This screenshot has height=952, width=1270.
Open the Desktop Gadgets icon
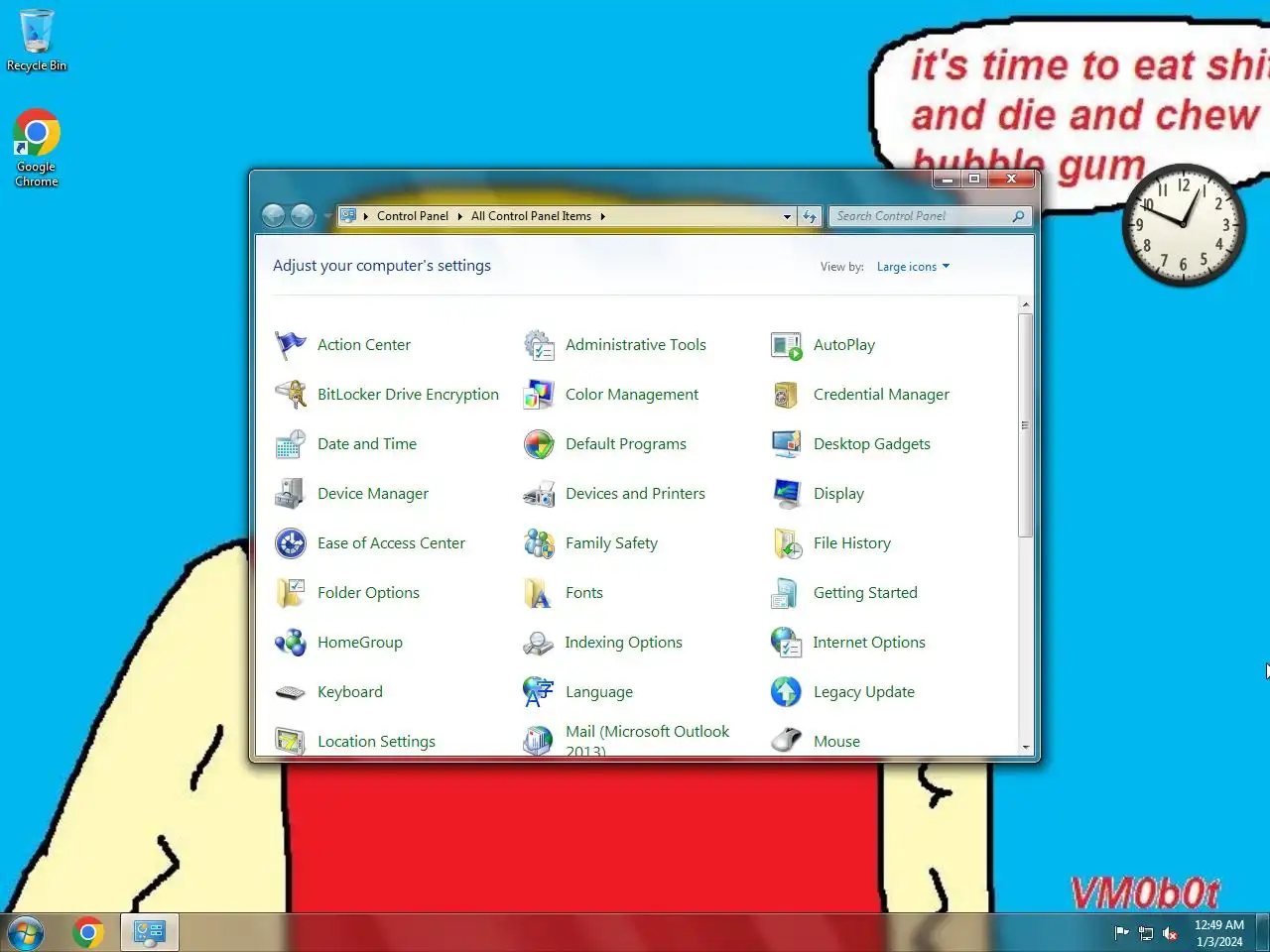click(x=786, y=444)
